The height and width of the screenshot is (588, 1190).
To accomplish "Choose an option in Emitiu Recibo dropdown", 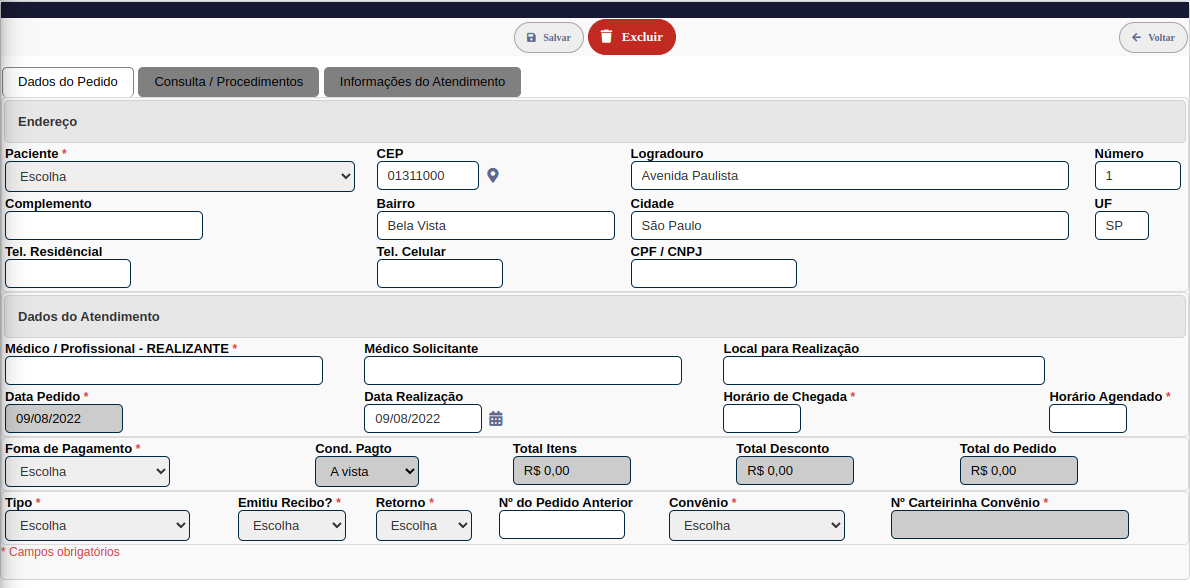I will pyautogui.click(x=292, y=525).
